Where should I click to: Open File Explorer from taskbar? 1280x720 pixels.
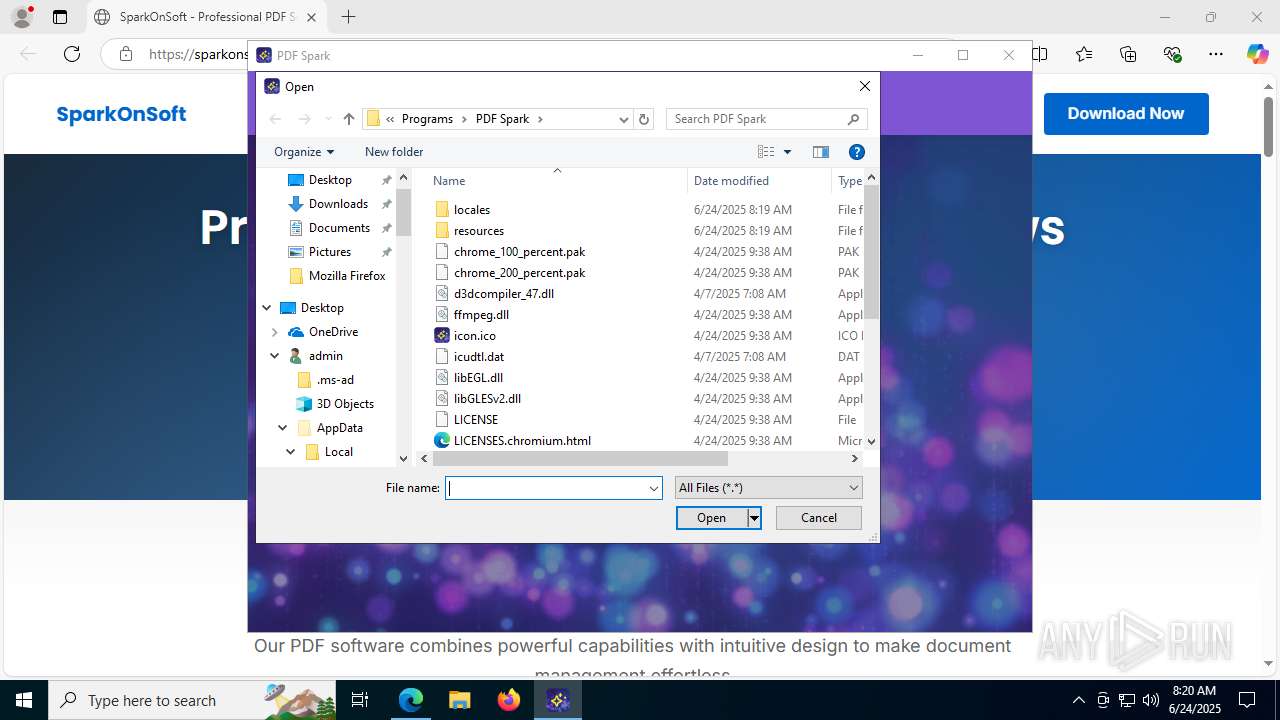pos(459,700)
